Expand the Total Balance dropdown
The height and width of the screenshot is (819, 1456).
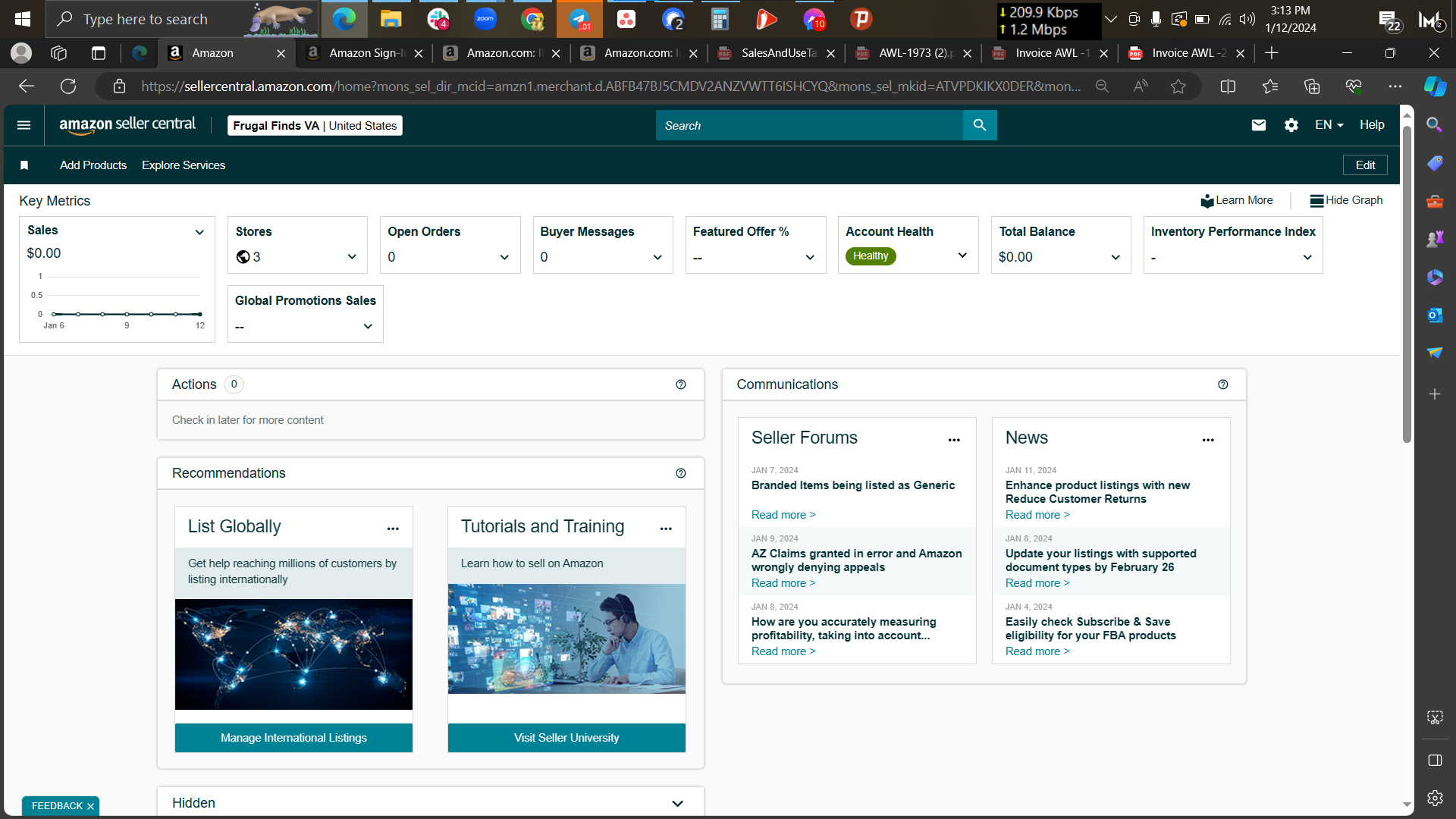click(1116, 258)
